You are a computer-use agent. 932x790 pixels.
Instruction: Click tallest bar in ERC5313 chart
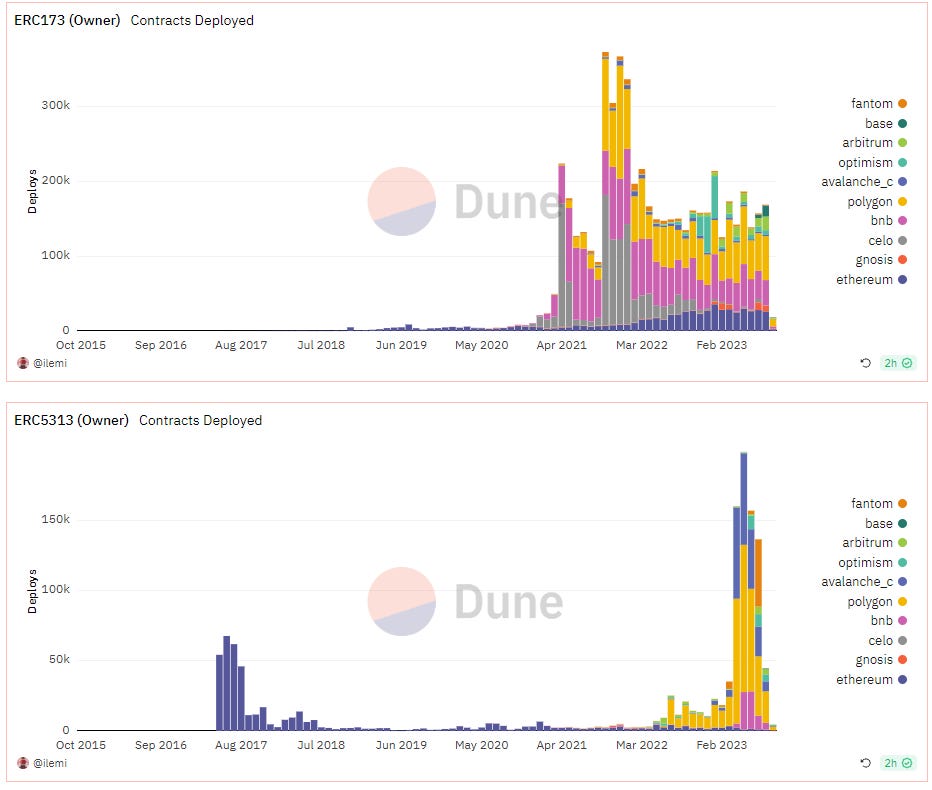point(744,591)
